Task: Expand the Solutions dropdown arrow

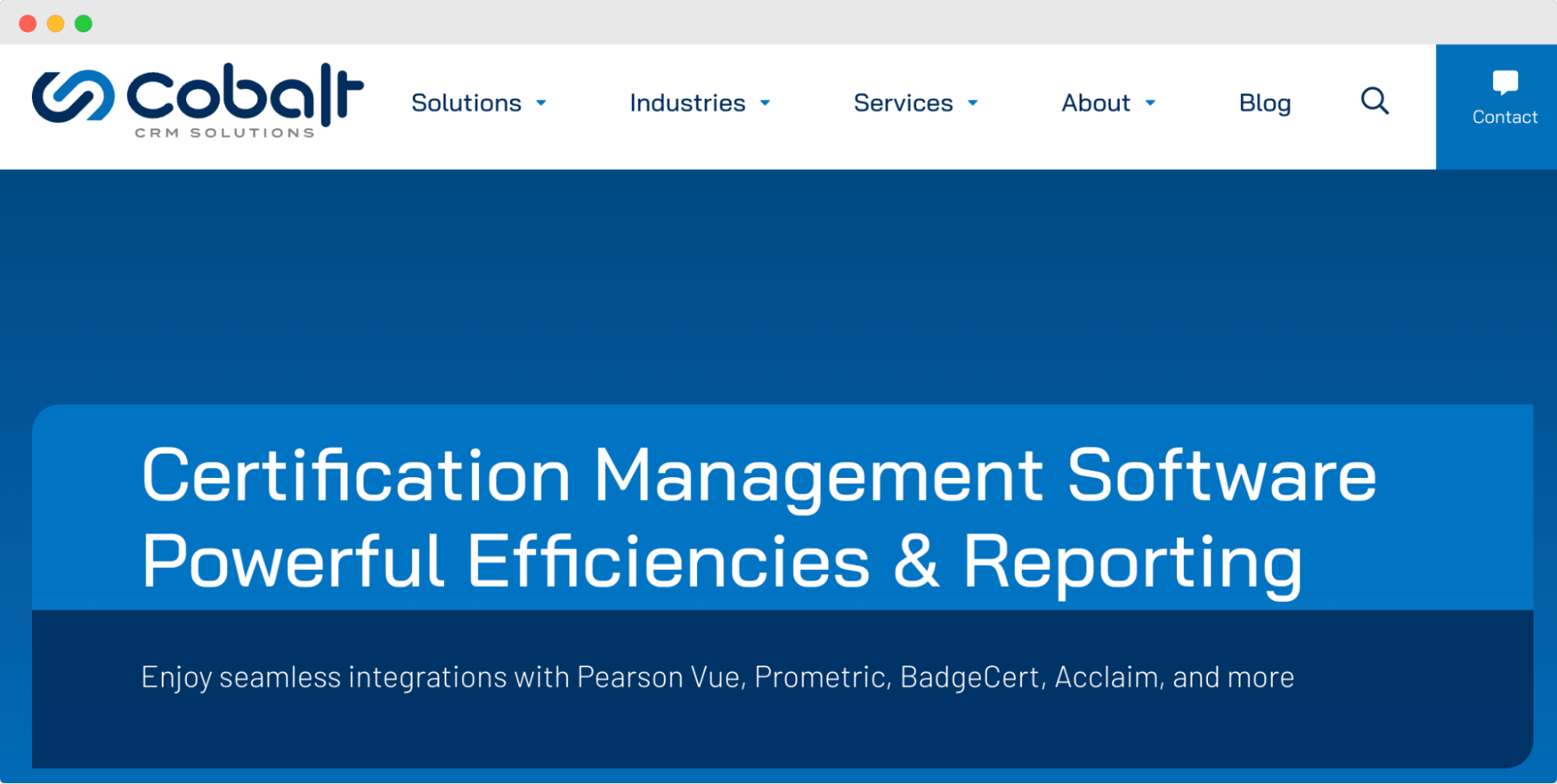Action: pyautogui.click(x=541, y=103)
